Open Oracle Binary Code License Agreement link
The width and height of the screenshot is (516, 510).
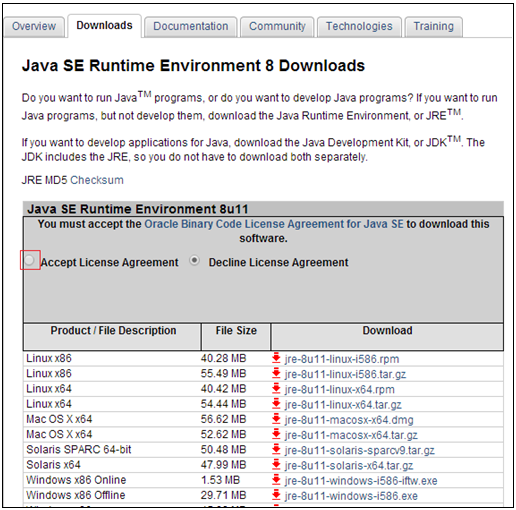pyautogui.click(x=274, y=224)
